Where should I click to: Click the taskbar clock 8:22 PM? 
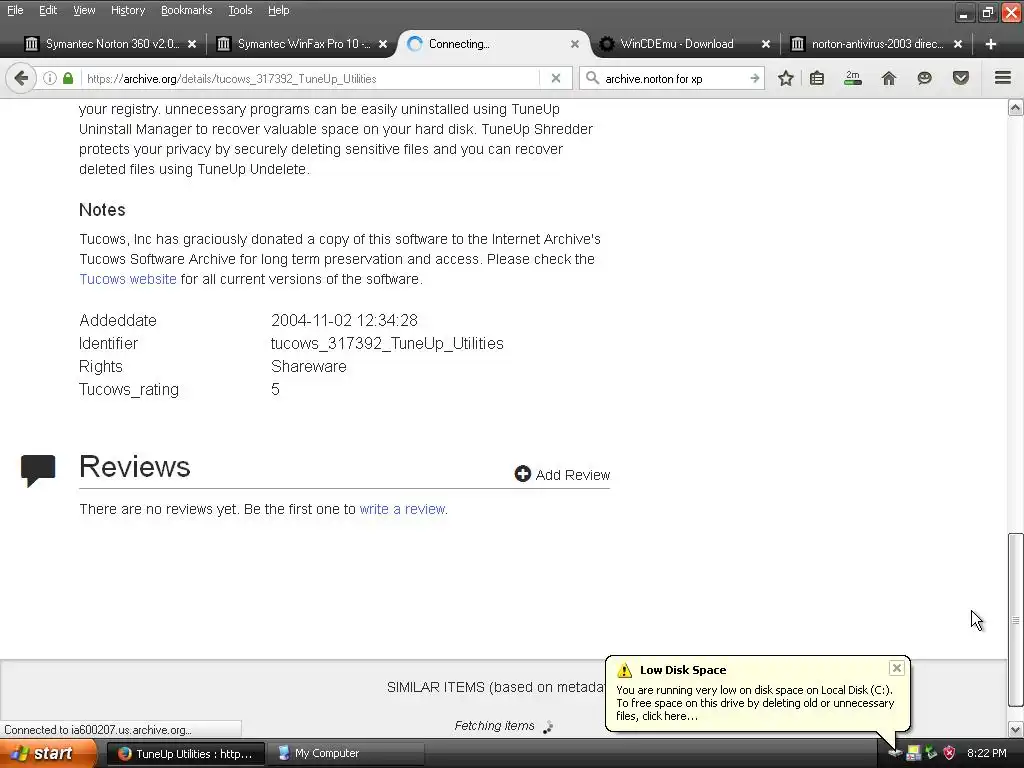point(986,753)
